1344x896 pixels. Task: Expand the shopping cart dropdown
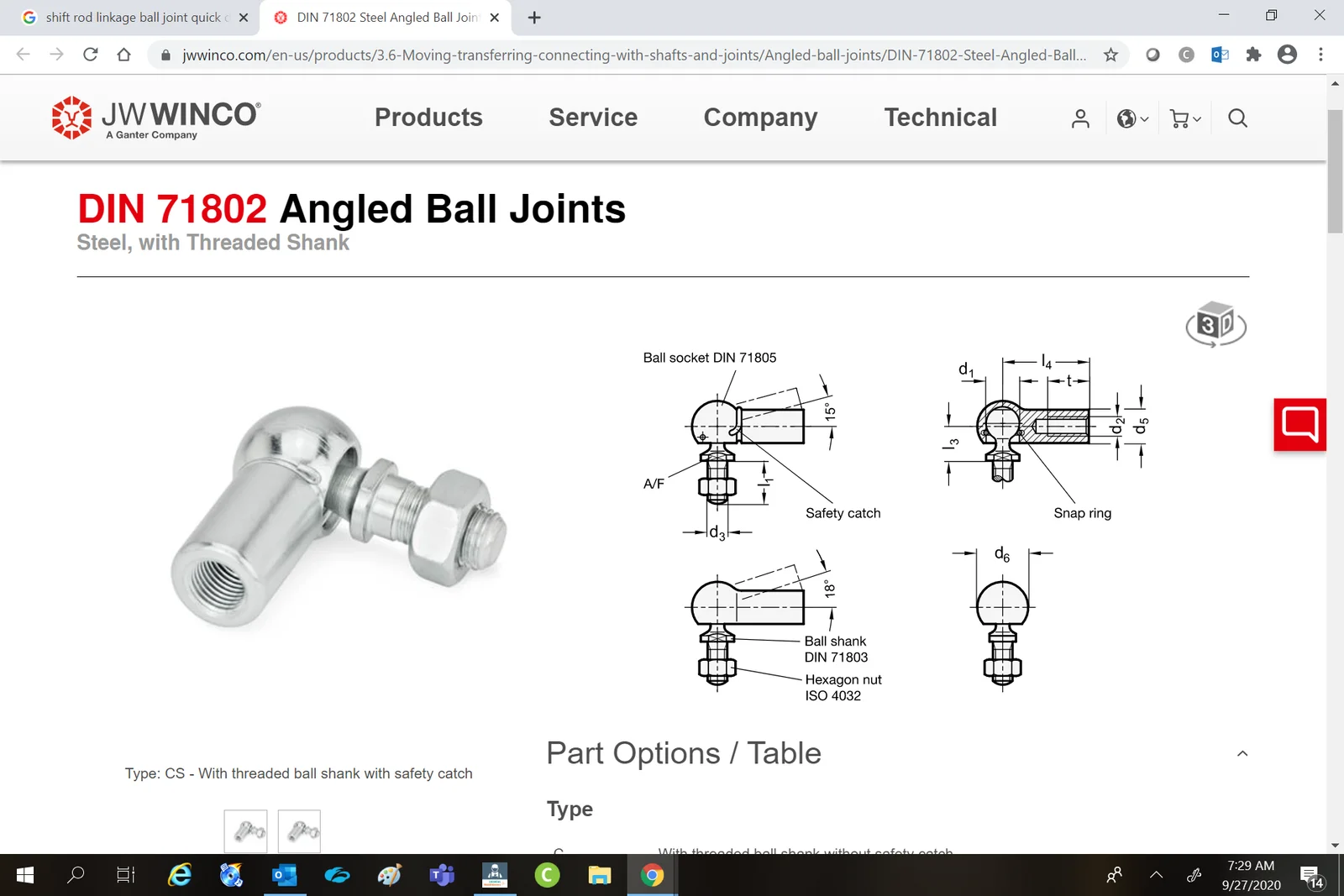tap(1184, 118)
